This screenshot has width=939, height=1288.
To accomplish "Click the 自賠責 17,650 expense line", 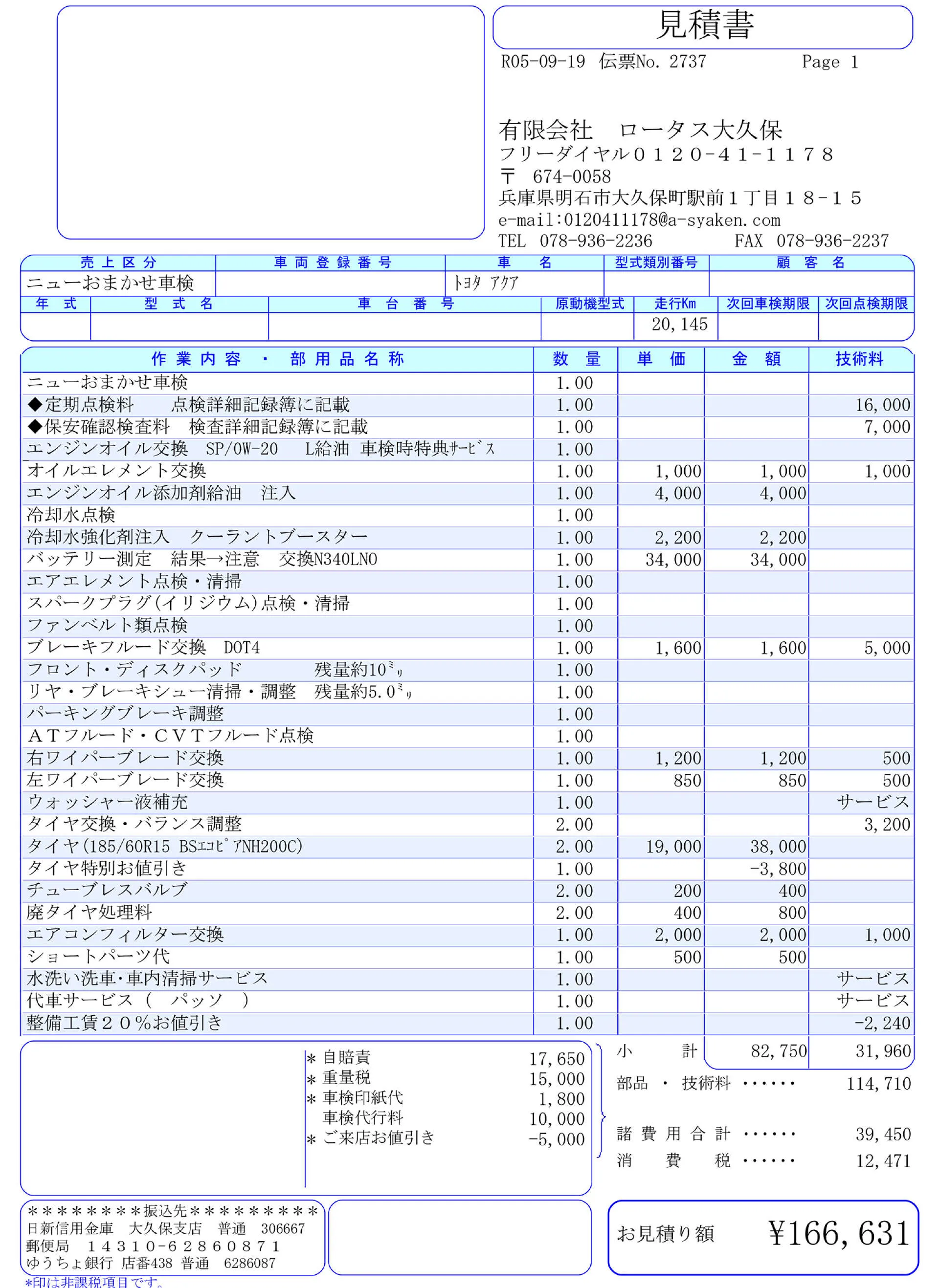I will [446, 1058].
